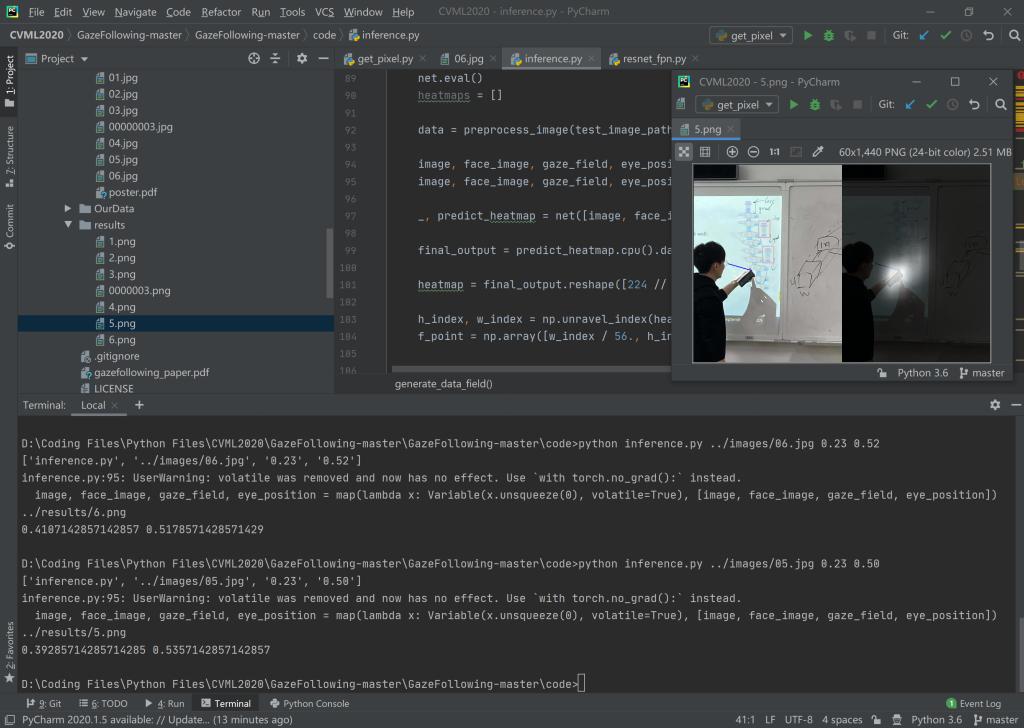Viewport: 1024px width, 728px height.
Task: Close the Local terminal tab
Action: click(x=114, y=405)
